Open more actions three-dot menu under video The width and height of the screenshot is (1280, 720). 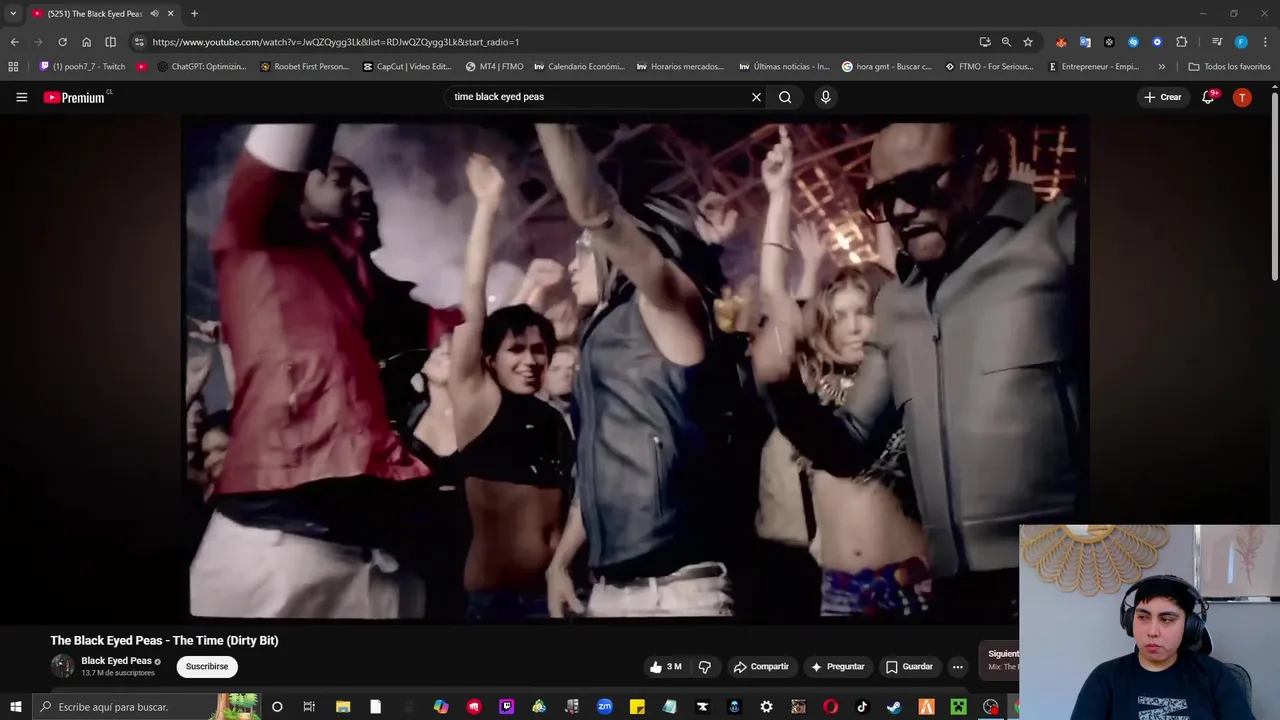pos(957,667)
